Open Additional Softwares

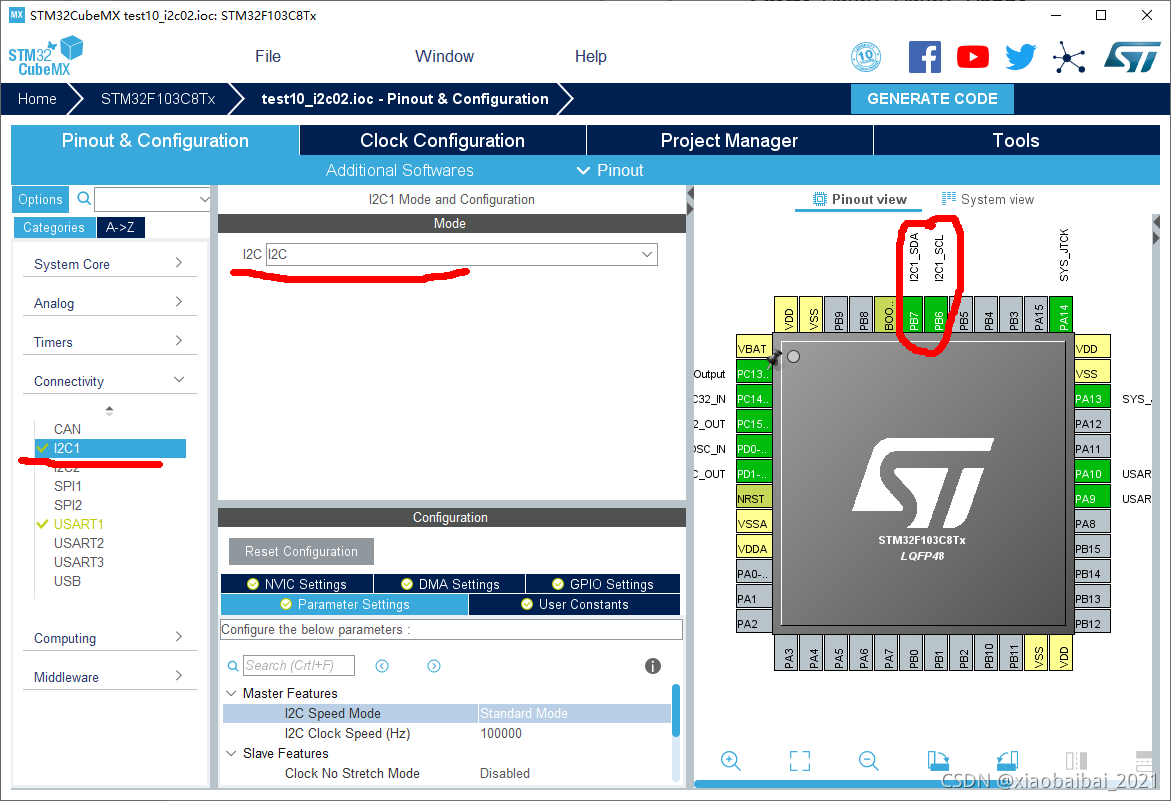(400, 170)
